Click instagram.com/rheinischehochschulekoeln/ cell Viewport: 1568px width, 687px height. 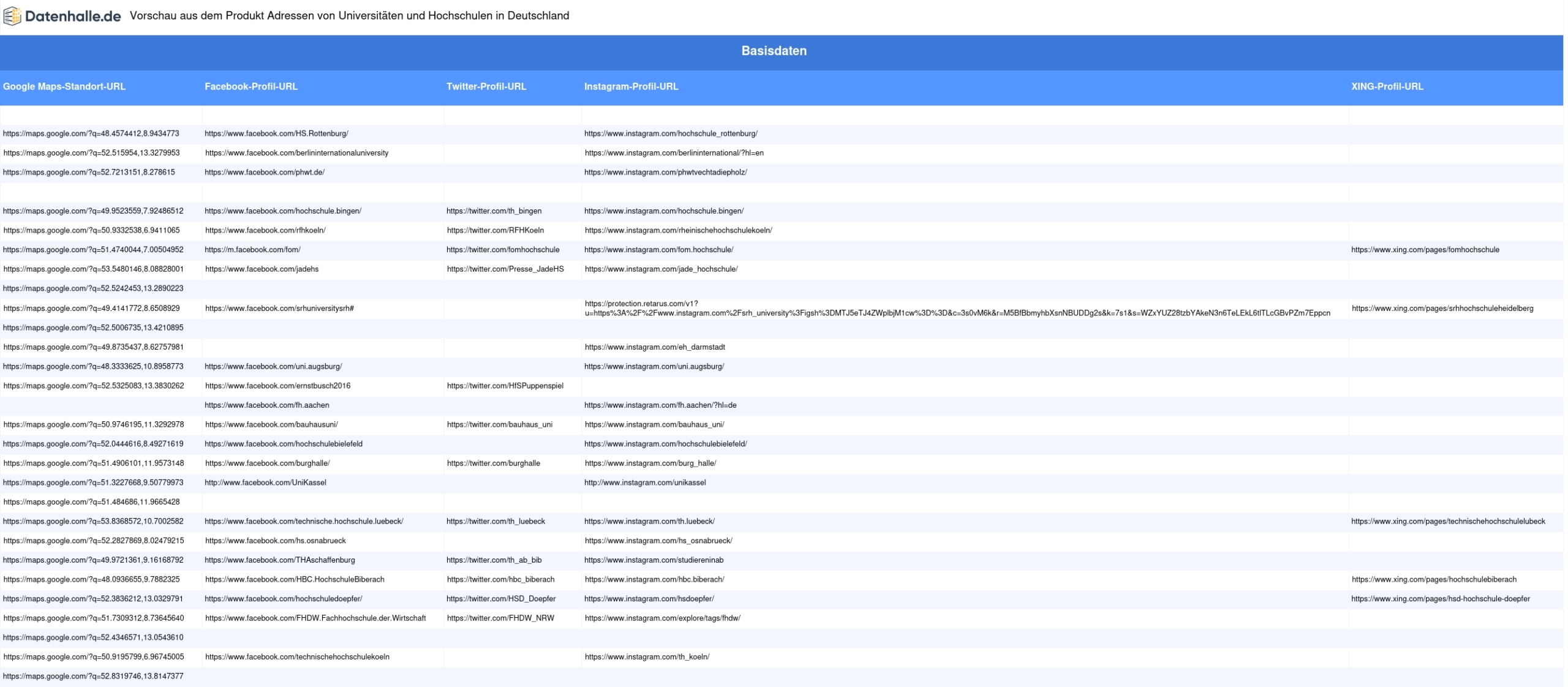[x=679, y=231]
